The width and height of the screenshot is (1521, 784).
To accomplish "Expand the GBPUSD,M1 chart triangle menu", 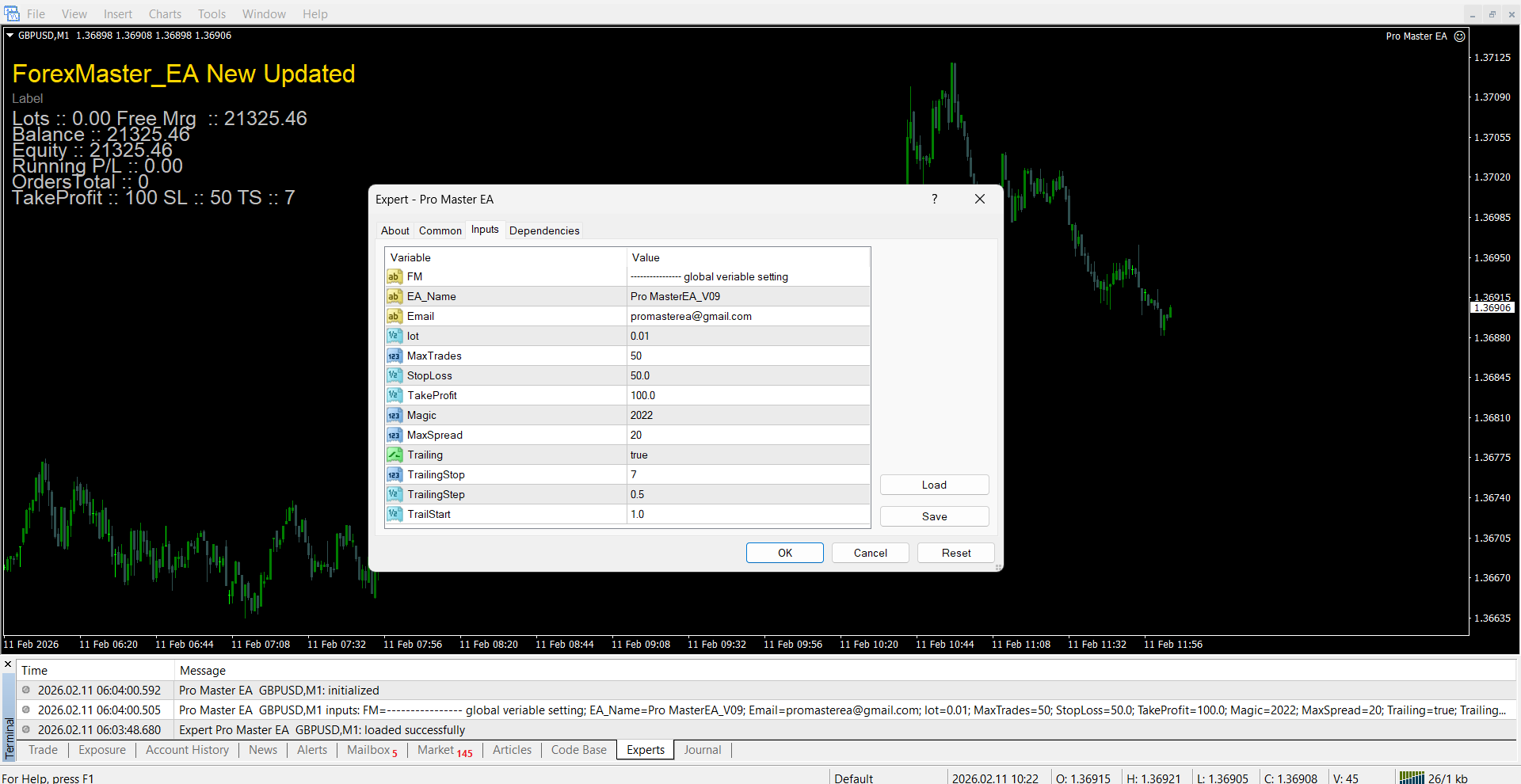I will tap(10, 36).
